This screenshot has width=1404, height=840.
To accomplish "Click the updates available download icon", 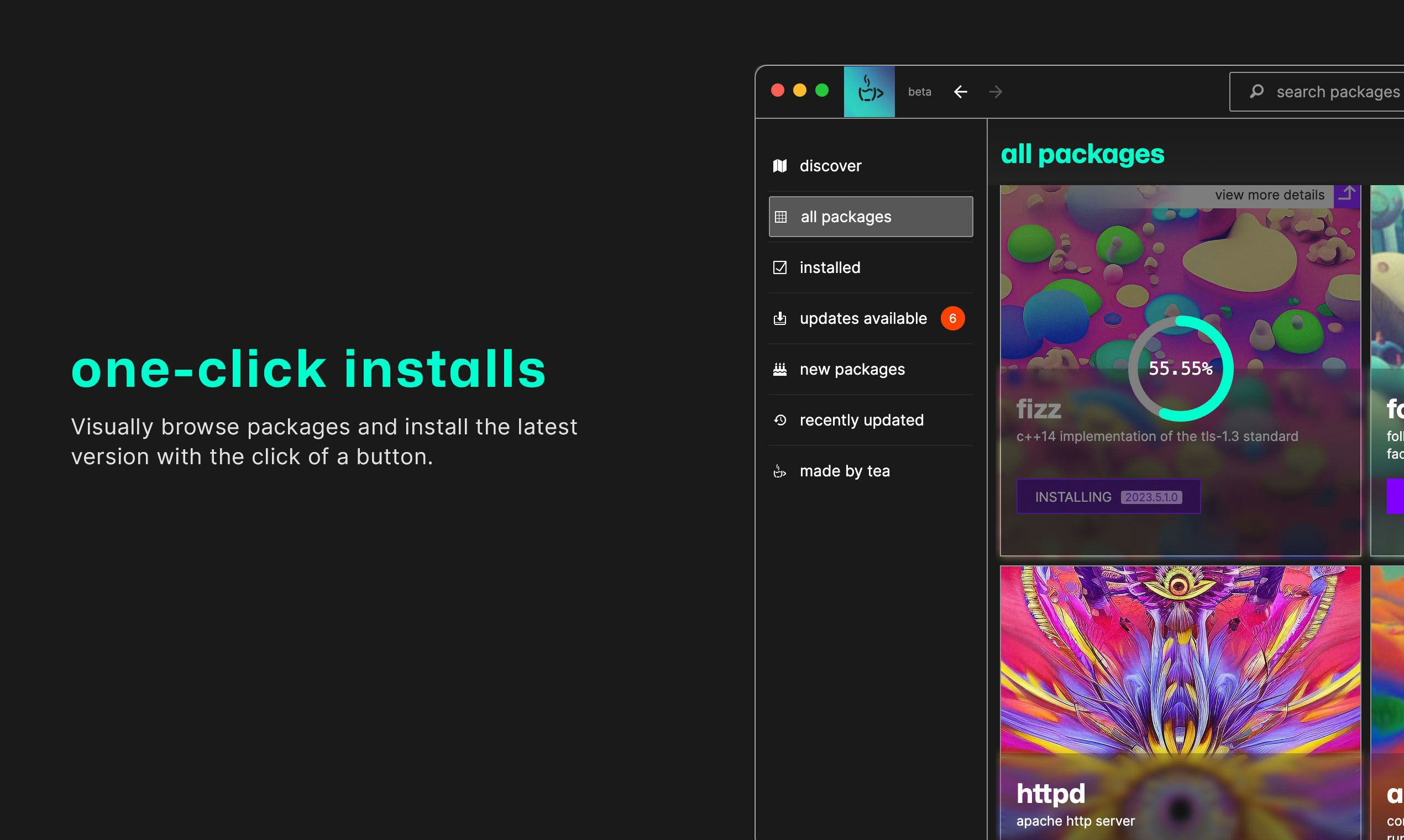I will [x=780, y=318].
